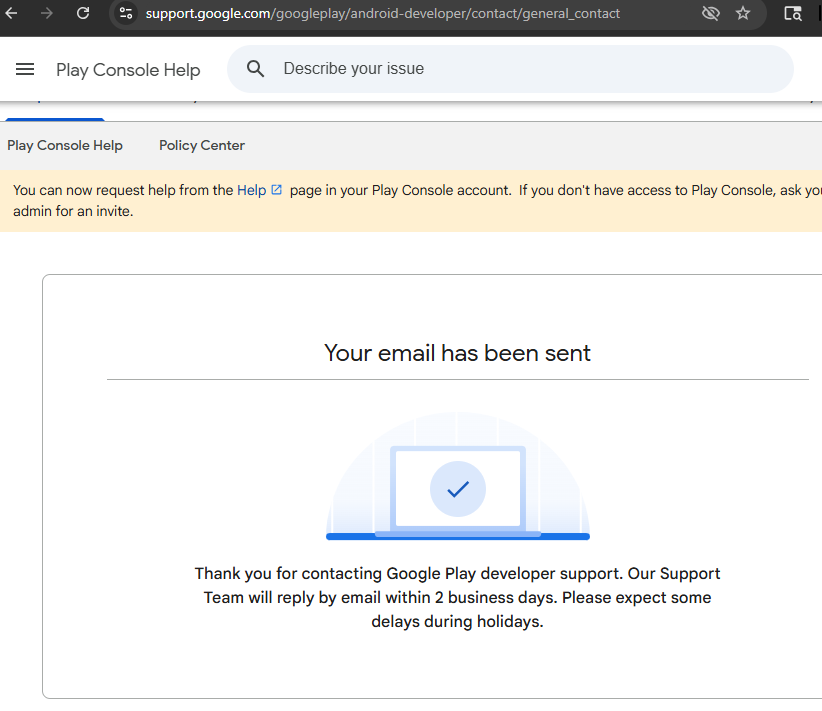Click the "admin for an invite" banner text
The height and width of the screenshot is (711, 822).
[73, 211]
